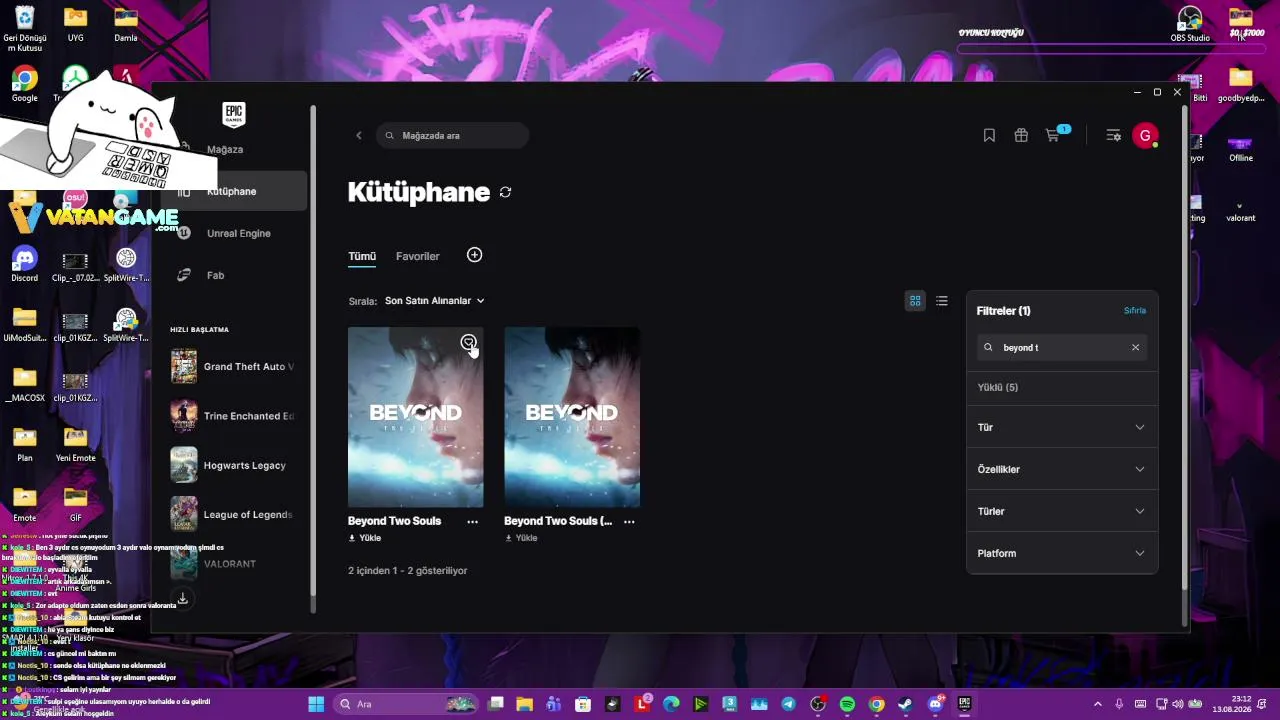Reset filters with Sıfırla

point(1135,311)
